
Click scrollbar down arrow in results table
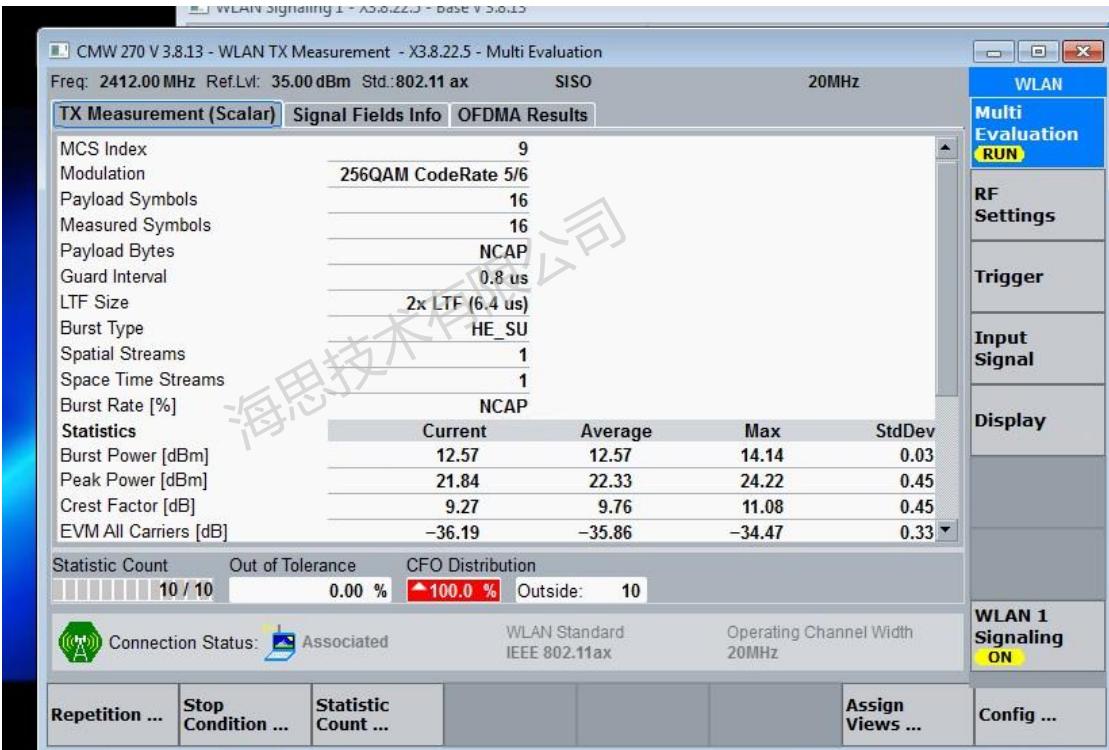point(946,531)
